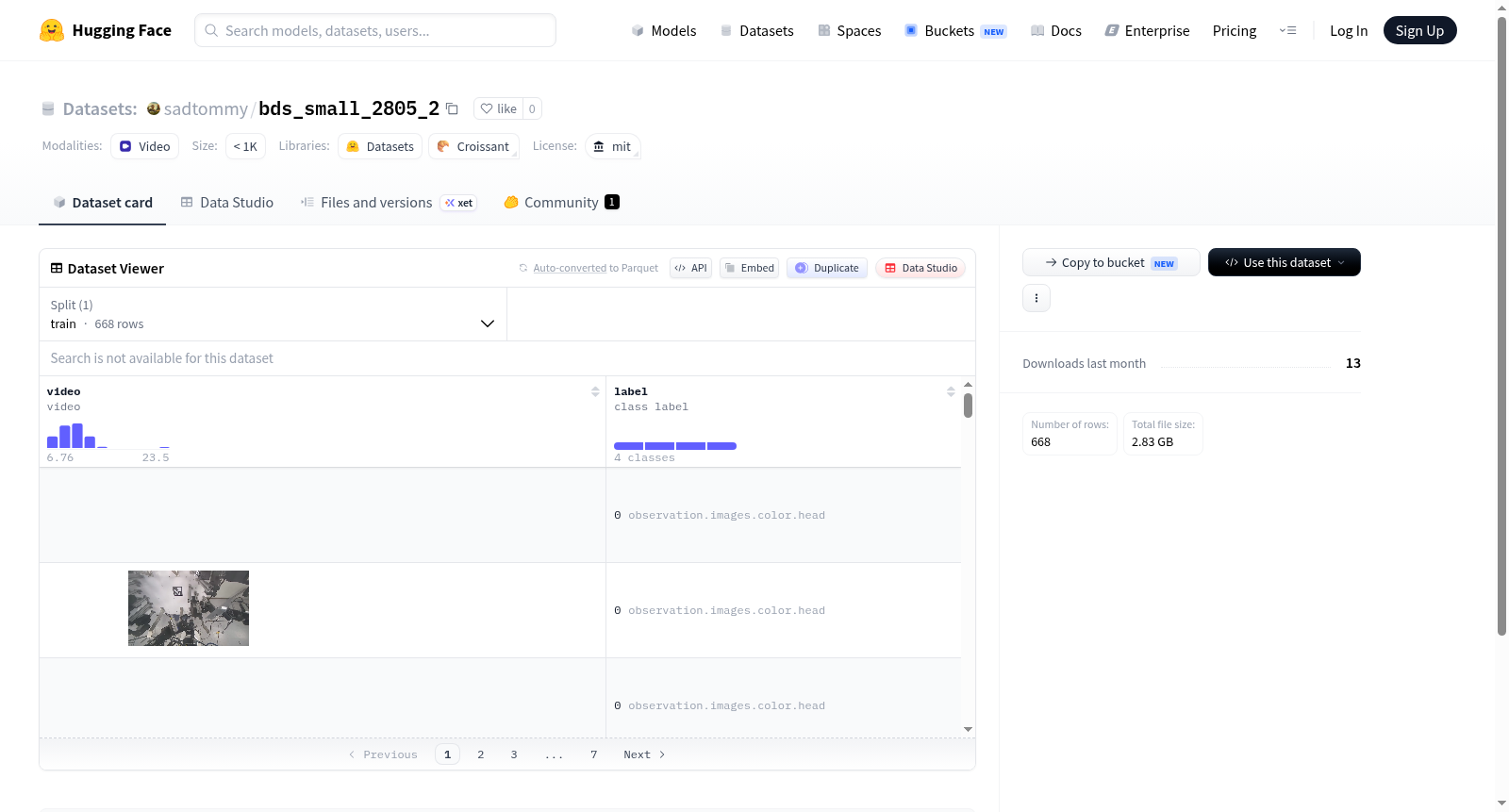The width and height of the screenshot is (1509, 812).
Task: Click the label class distribution bar
Action: (675, 446)
